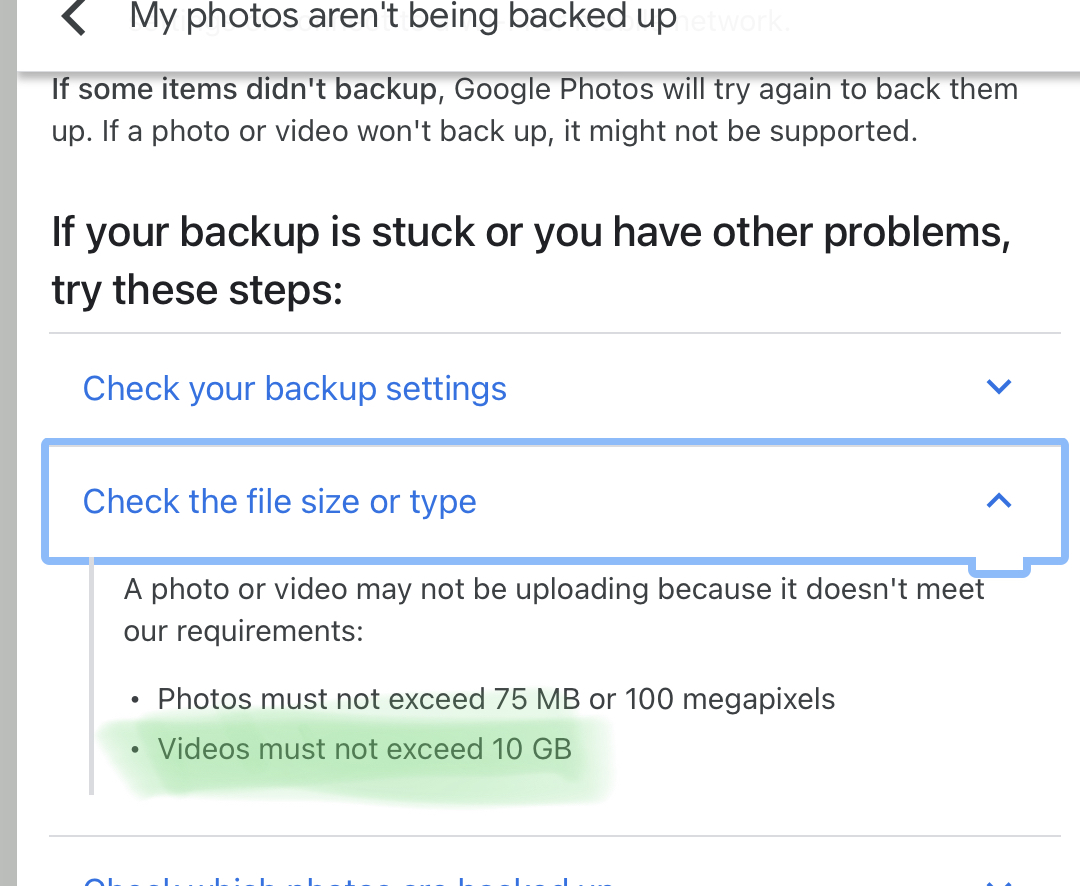
Task: Collapse 'Check the file size or type' chevron
Action: coord(998,500)
